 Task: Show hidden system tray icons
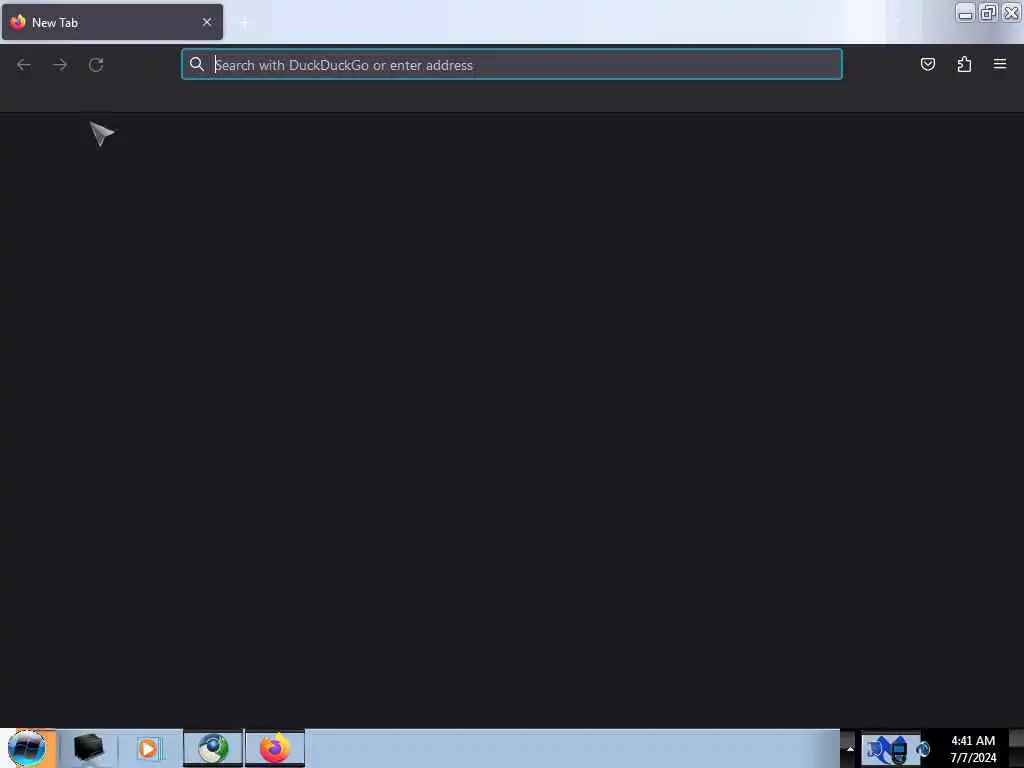(850, 748)
